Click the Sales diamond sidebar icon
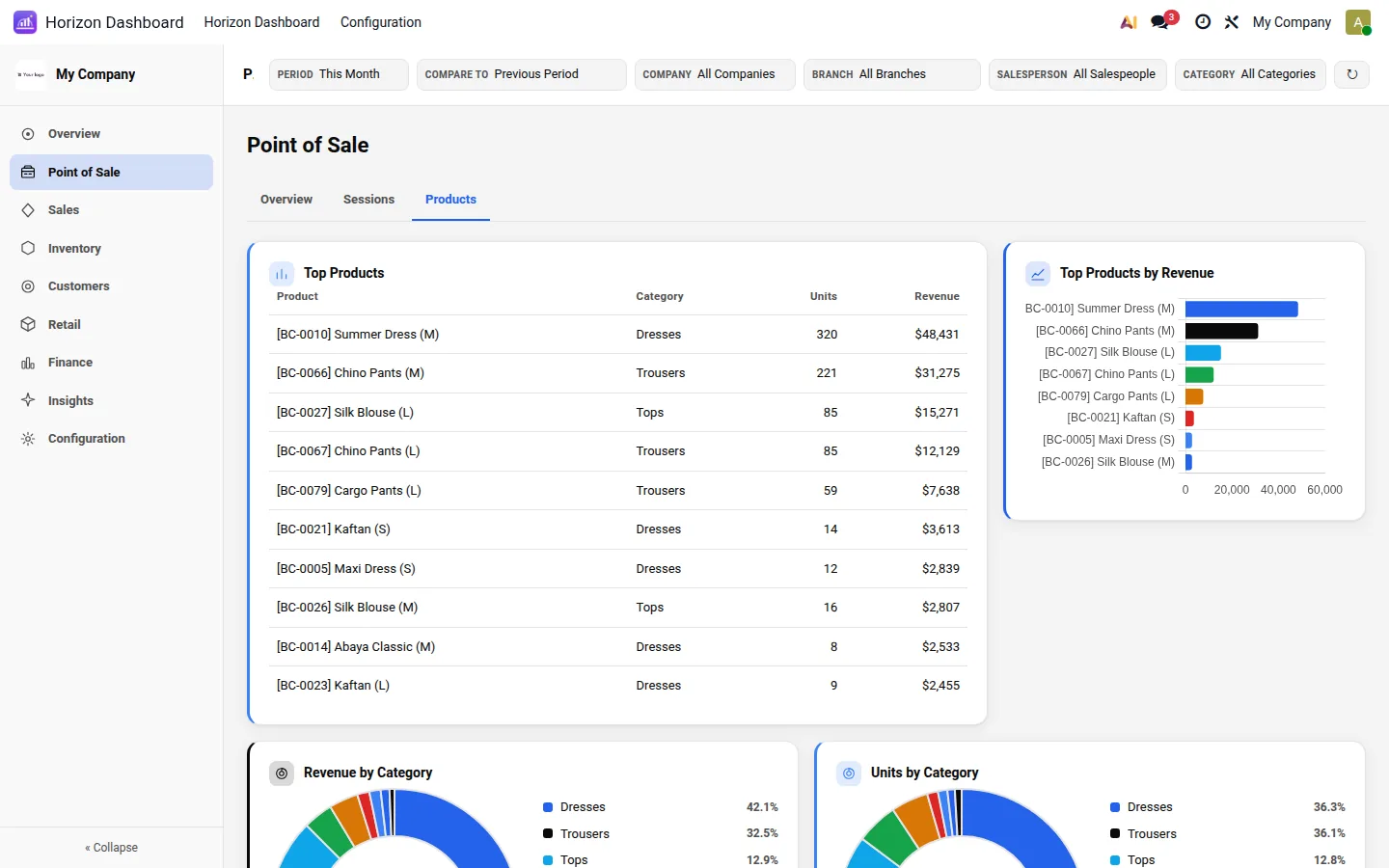The image size is (1389, 868). tap(28, 210)
